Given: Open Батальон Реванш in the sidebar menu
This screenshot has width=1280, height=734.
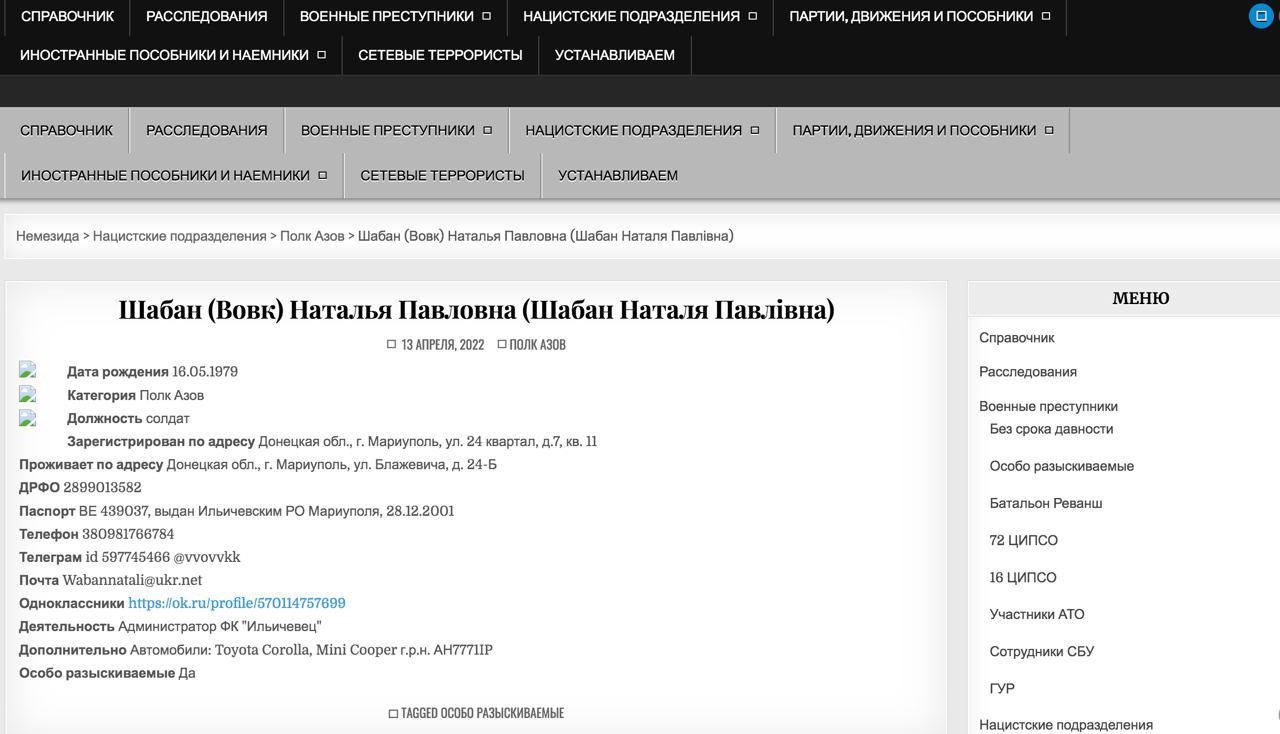Looking at the screenshot, I should [x=1045, y=503].
